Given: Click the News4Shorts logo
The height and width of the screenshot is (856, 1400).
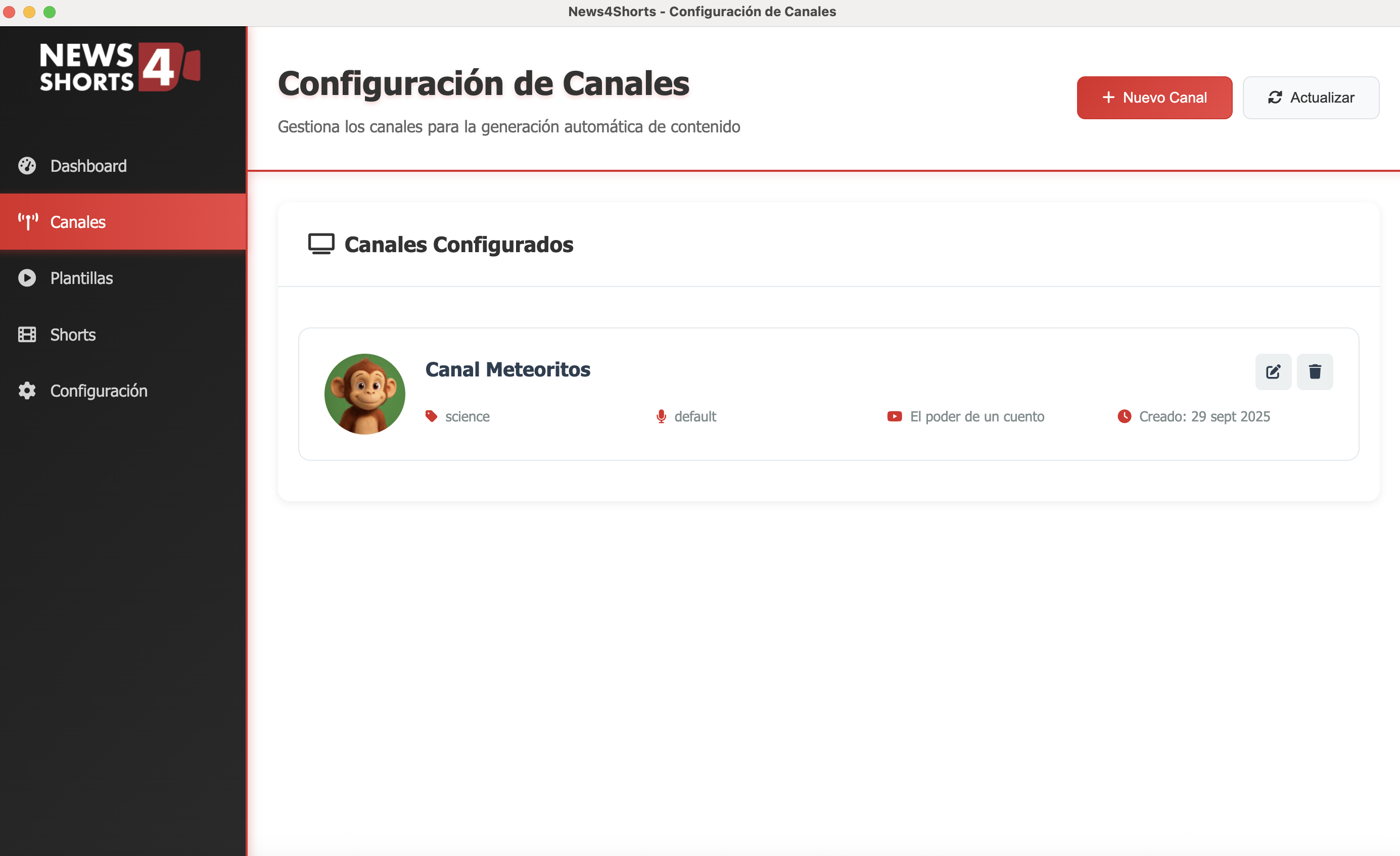Looking at the screenshot, I should (120, 67).
